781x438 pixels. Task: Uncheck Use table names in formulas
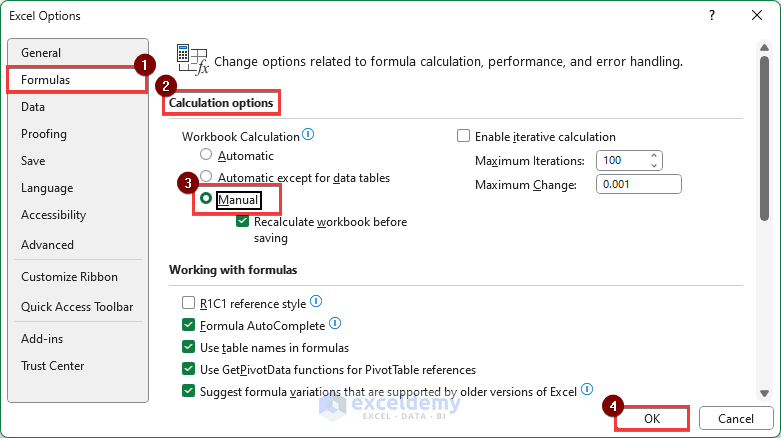tap(189, 347)
